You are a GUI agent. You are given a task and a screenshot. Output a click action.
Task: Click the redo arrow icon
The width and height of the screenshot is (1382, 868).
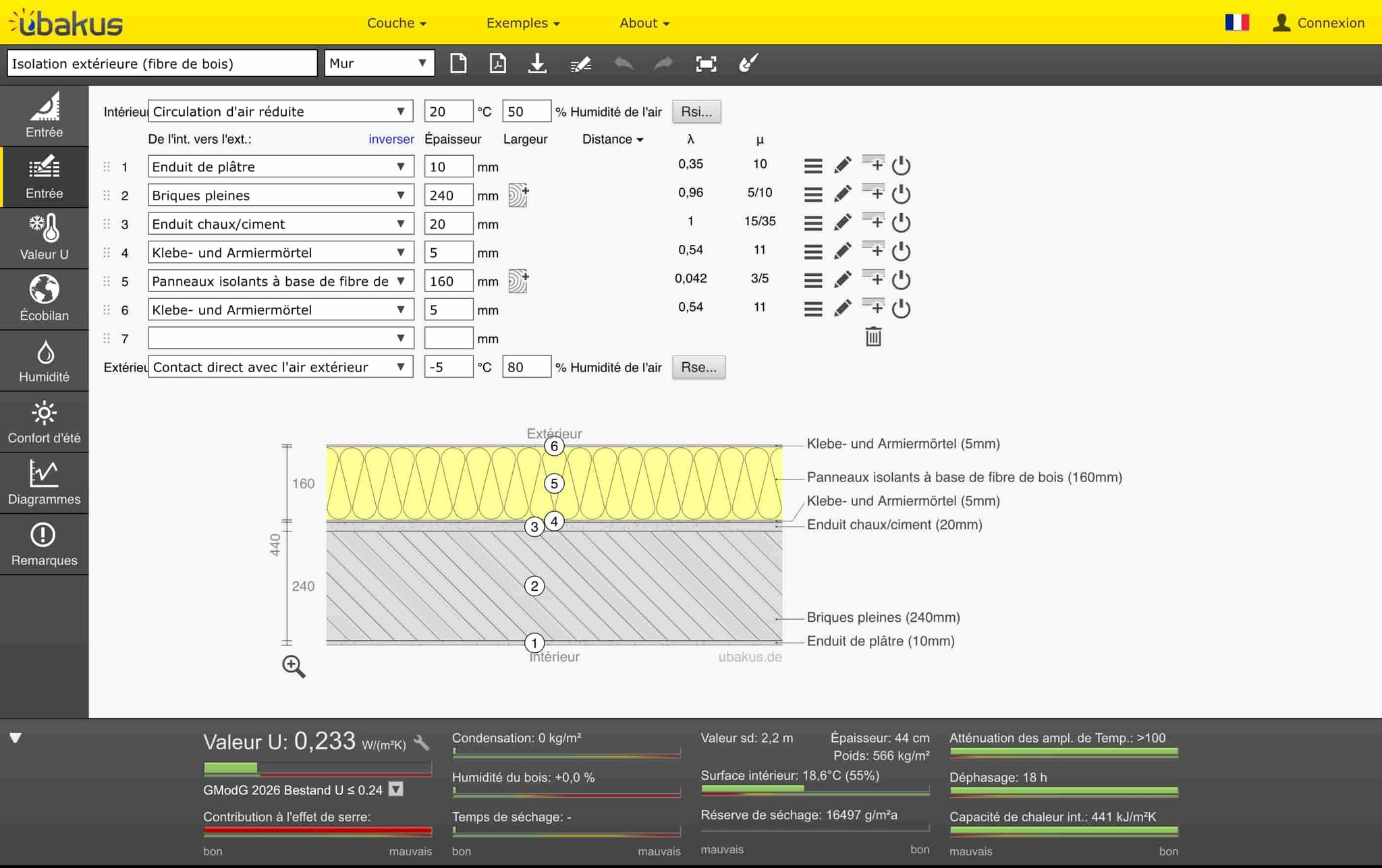click(664, 63)
